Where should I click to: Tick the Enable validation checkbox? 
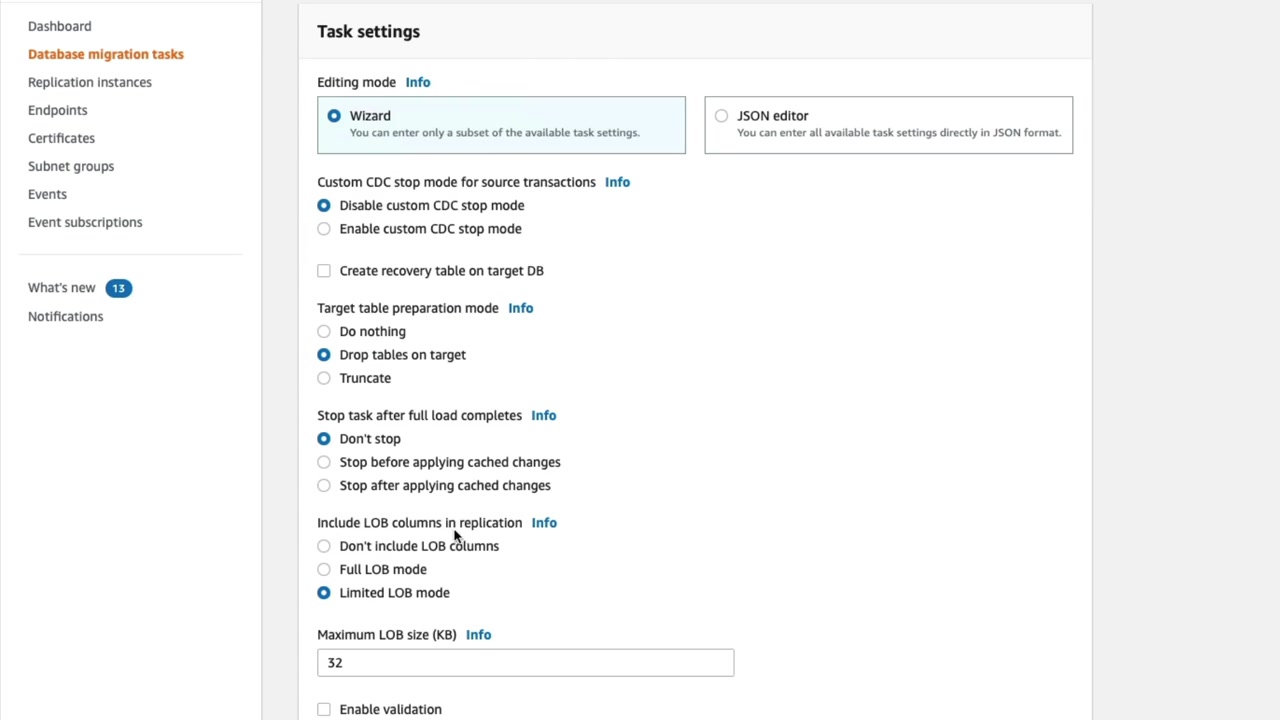[324, 709]
